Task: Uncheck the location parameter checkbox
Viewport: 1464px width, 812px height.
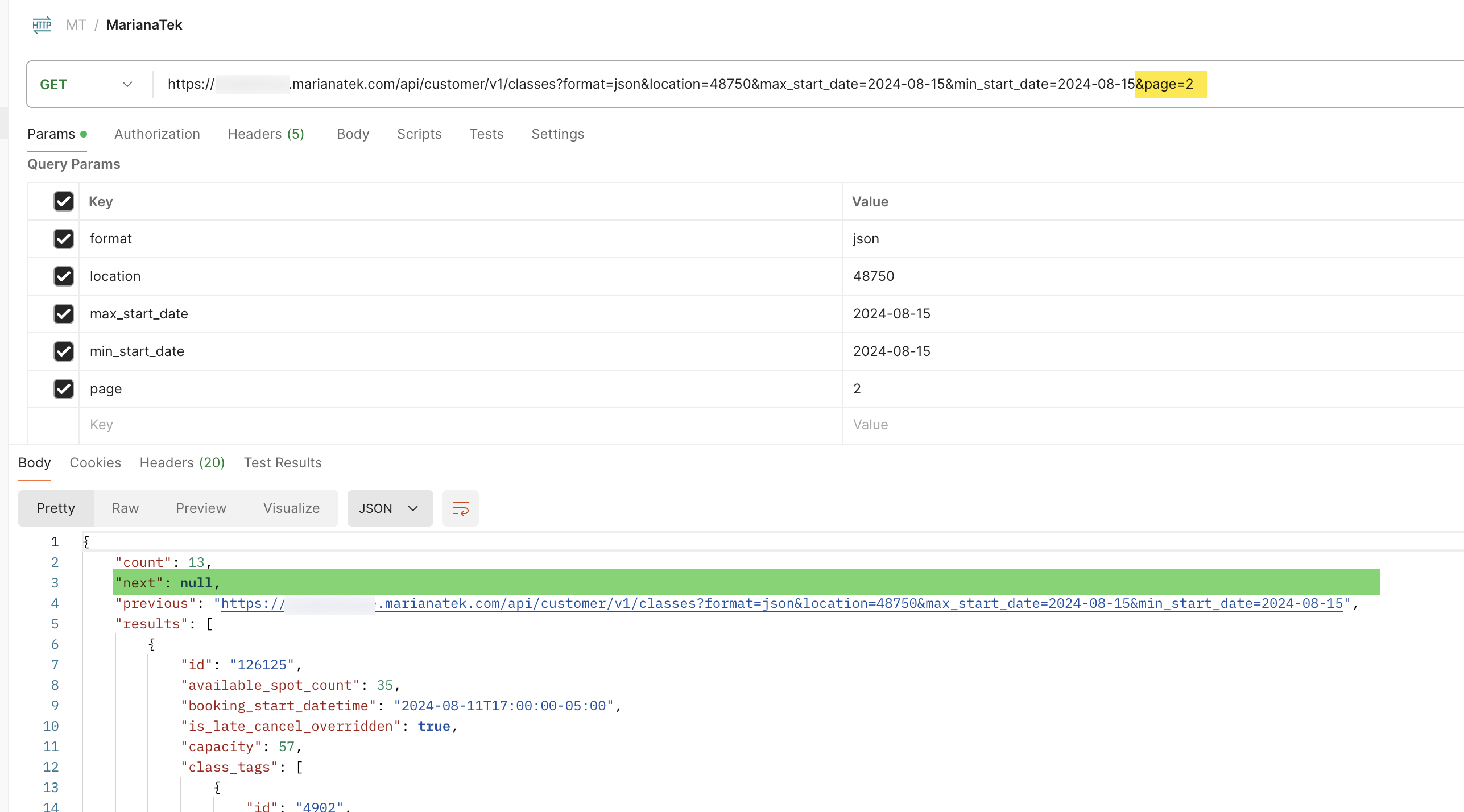Action: pos(64,276)
